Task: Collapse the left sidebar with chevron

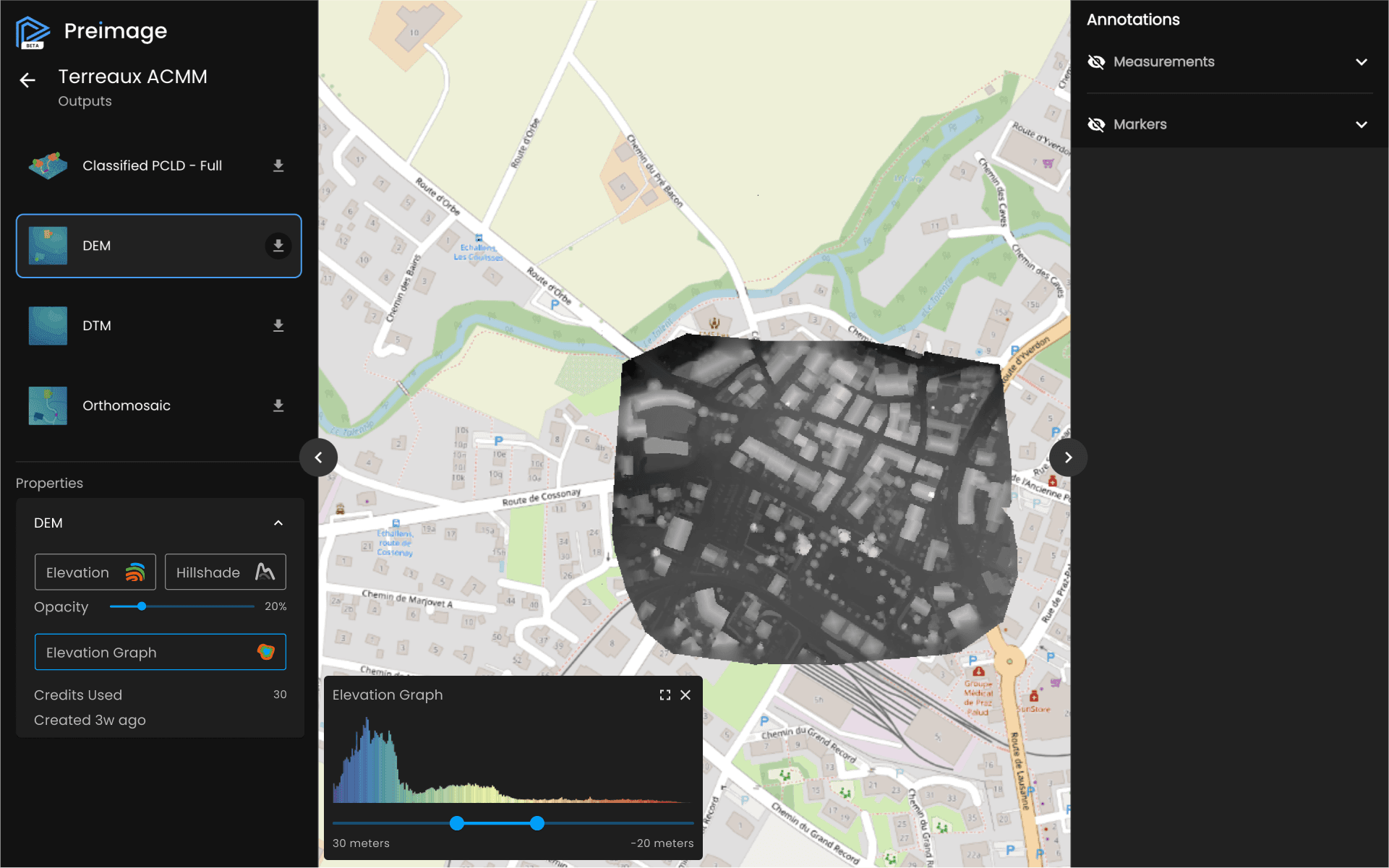Action: pos(318,457)
